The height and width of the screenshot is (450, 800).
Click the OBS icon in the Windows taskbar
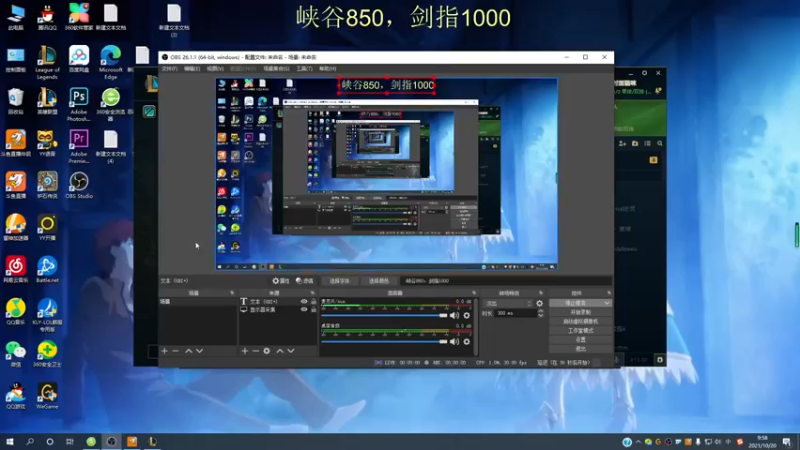tap(111, 442)
